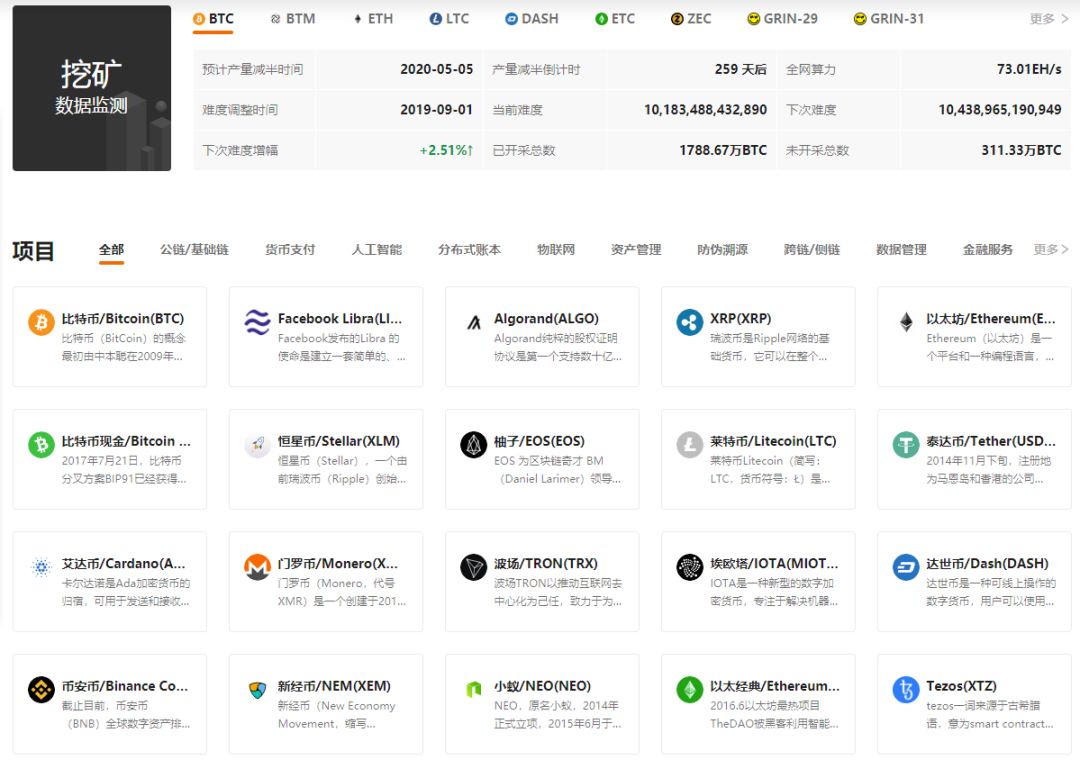This screenshot has height=769, width=1080.
Task: Open the 达世币/Dash(DASH) project title
Action: tap(987, 564)
